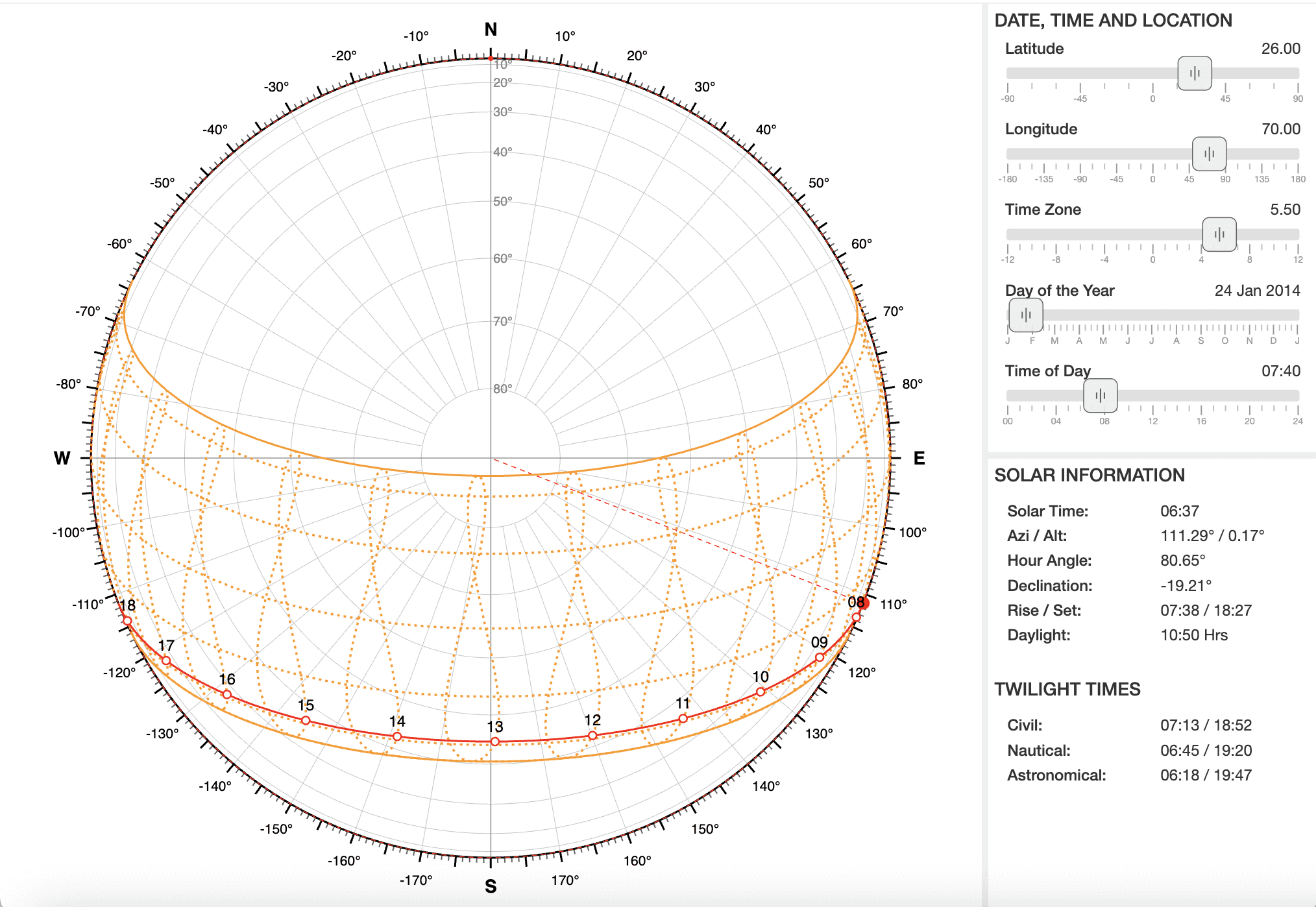Click the 12 o'clock hour marker on sun path
The height and width of the screenshot is (907, 1316).
[592, 735]
